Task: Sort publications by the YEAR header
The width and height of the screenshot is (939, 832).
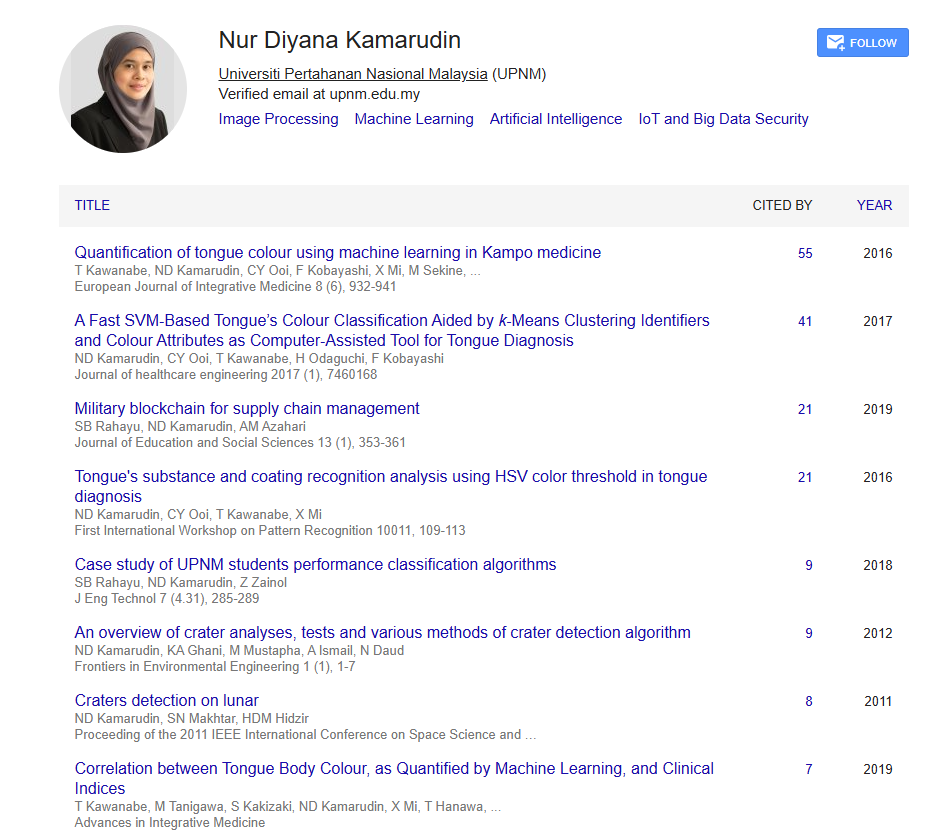Action: [x=874, y=205]
